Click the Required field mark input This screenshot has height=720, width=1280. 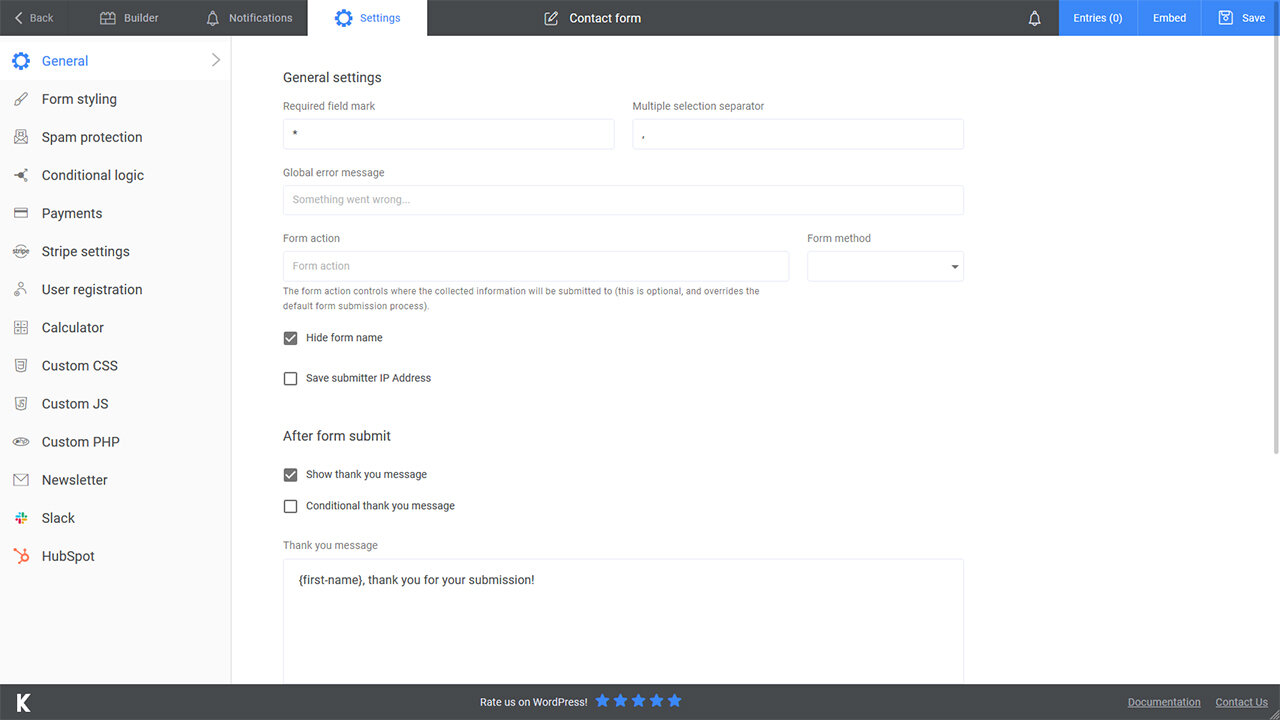(449, 134)
